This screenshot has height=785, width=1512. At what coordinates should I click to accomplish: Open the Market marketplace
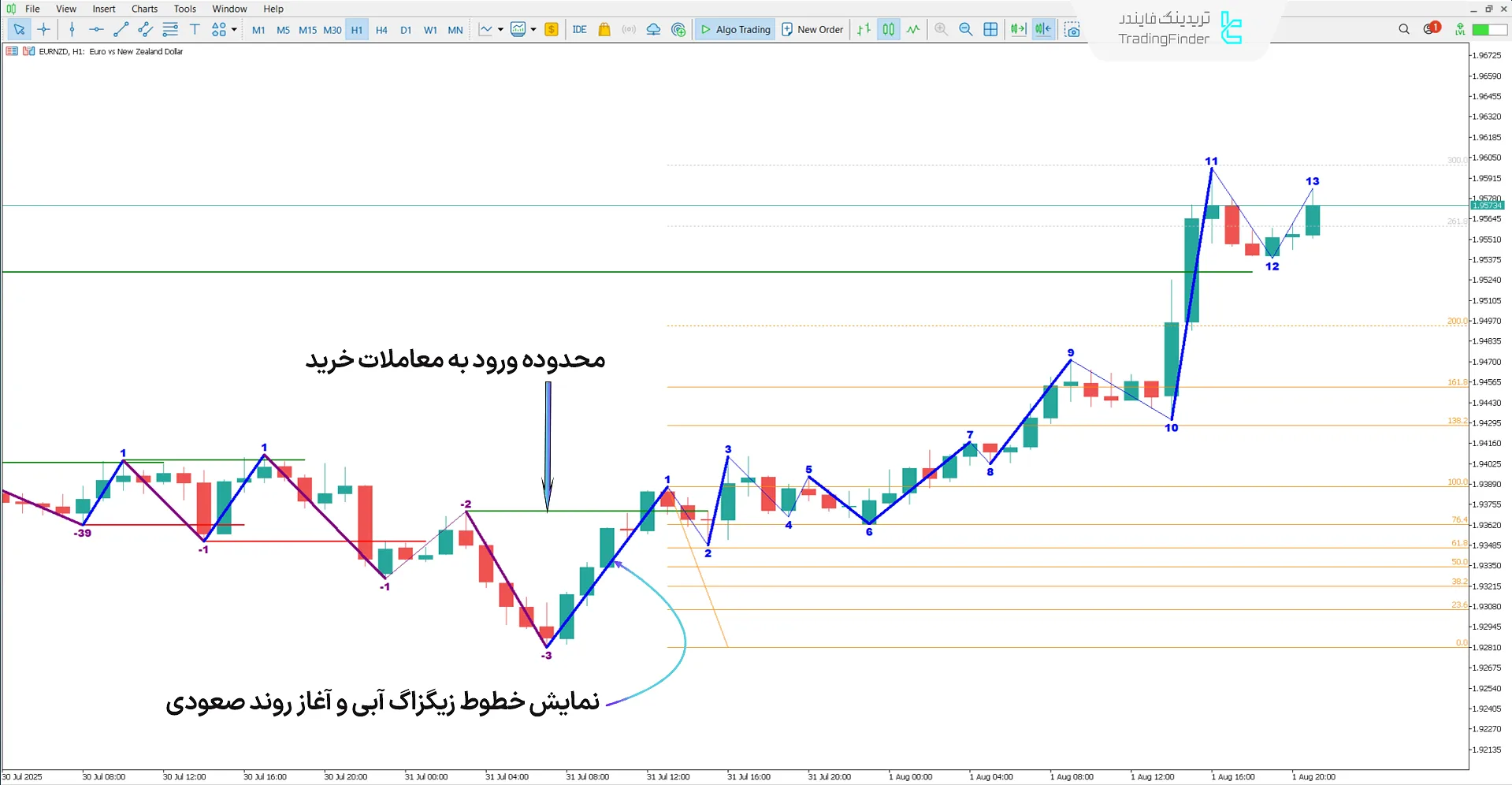click(x=604, y=29)
